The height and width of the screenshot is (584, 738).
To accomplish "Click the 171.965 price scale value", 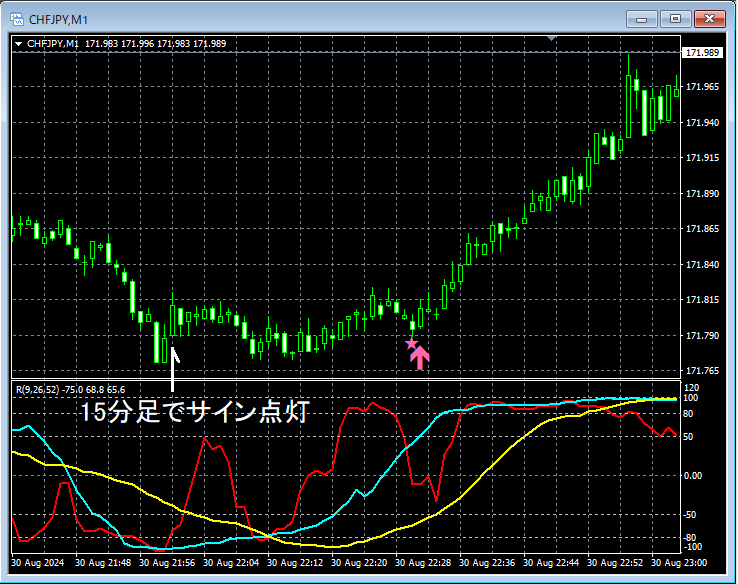I will pyautogui.click(x=702, y=87).
